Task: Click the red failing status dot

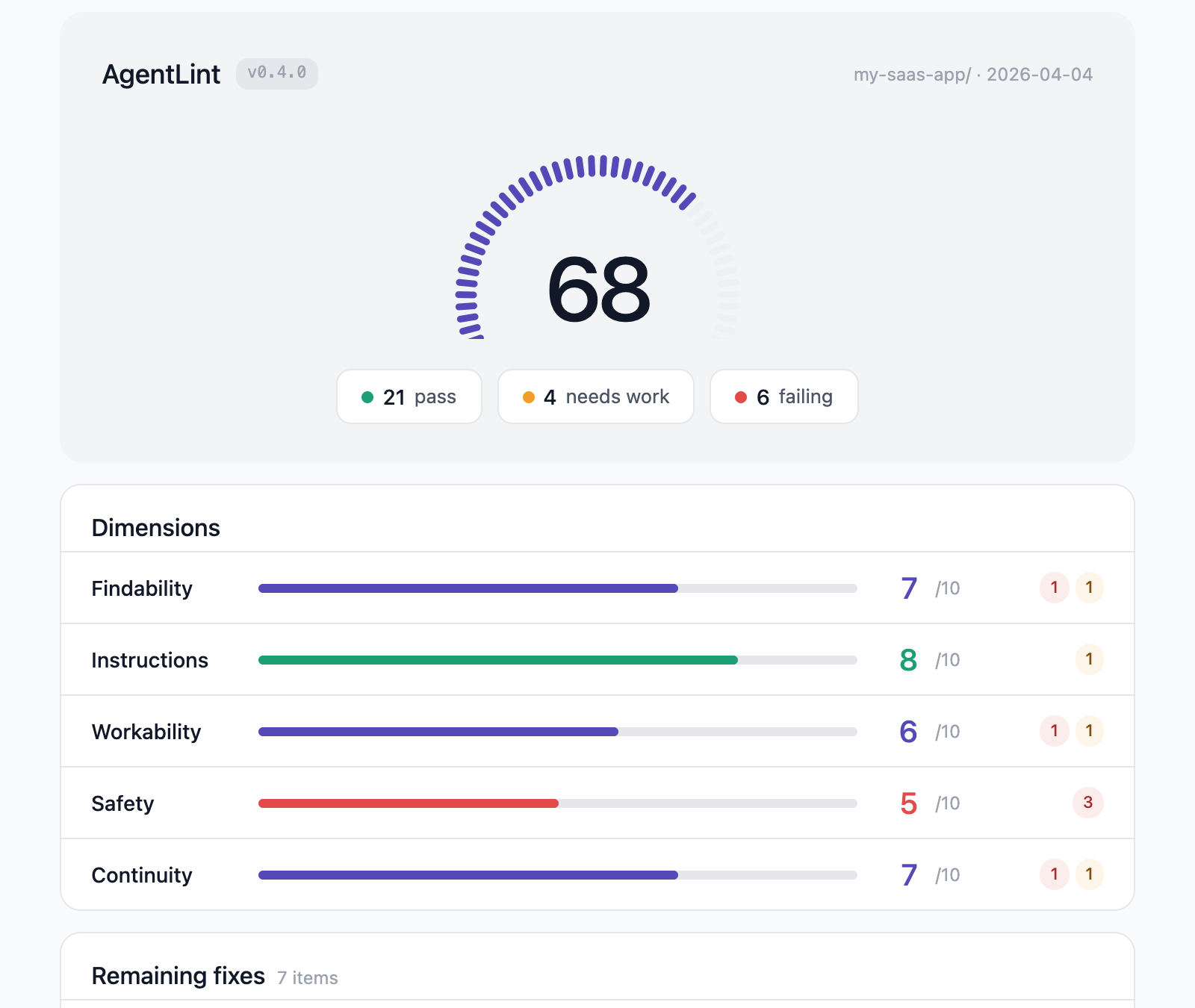Action: (740, 397)
